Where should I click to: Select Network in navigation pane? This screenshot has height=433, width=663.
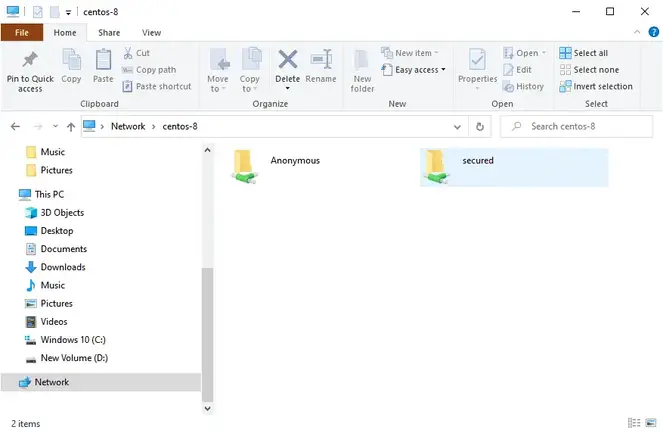(x=101, y=382)
